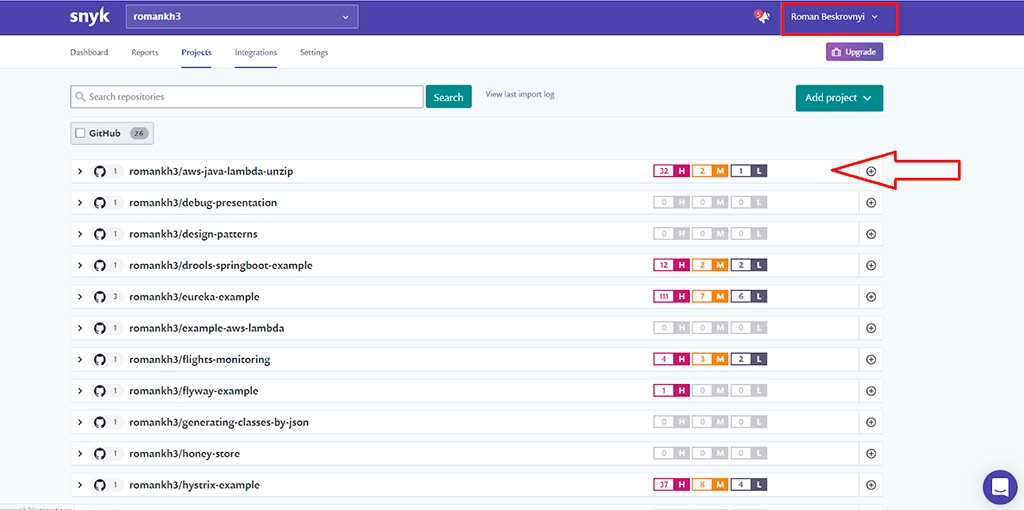
Task: Click the GitHub count badge 26
Action: [x=138, y=133]
